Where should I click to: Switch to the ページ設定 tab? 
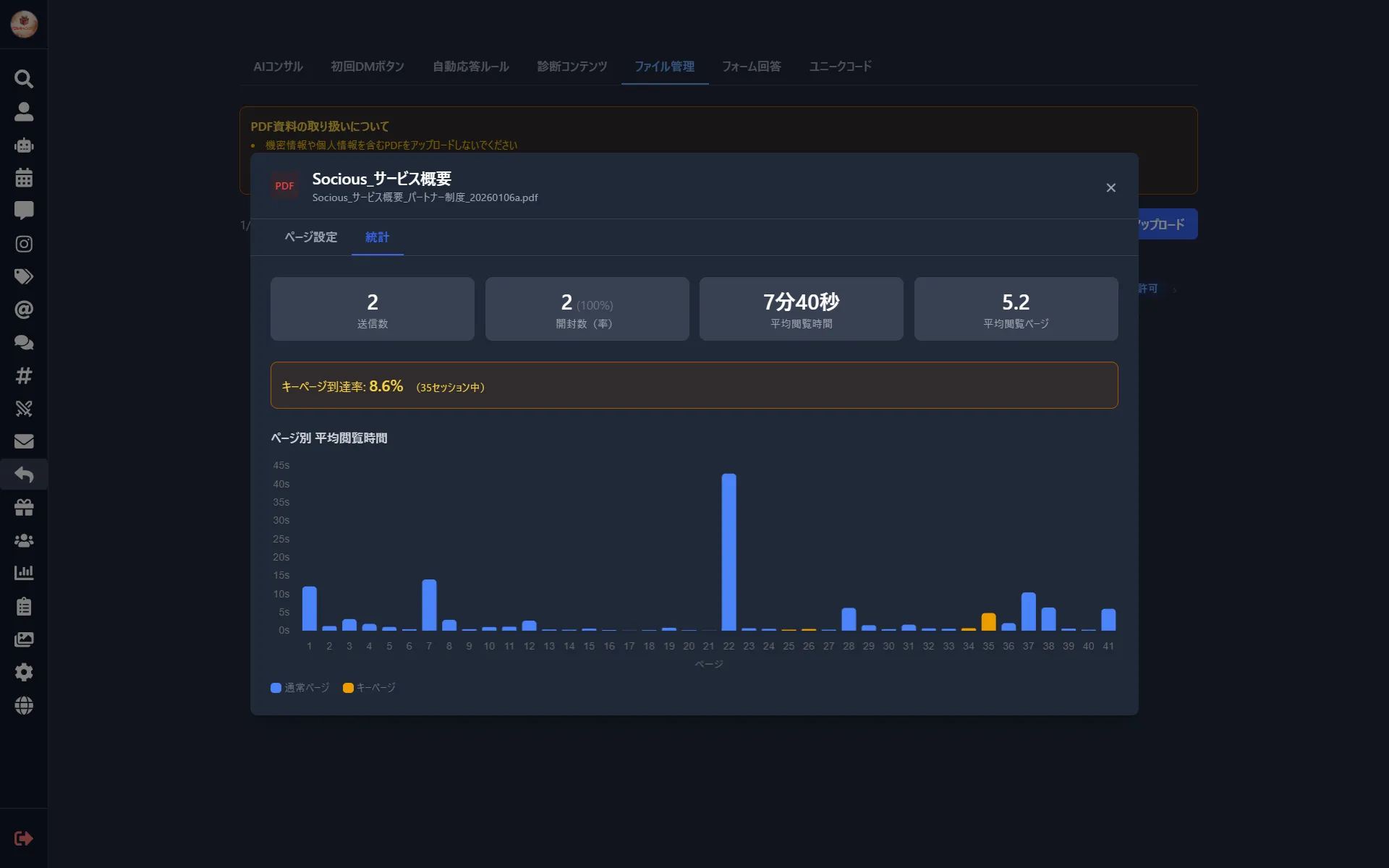click(311, 237)
